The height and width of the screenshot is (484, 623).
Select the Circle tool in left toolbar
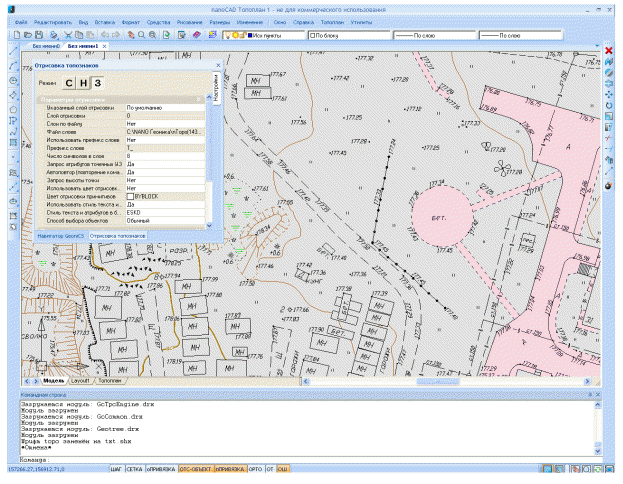pyautogui.click(x=14, y=81)
